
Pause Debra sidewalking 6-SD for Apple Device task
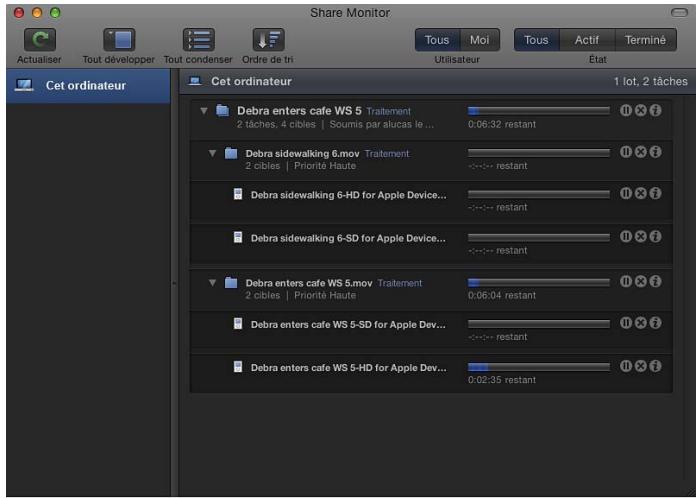coord(626,236)
